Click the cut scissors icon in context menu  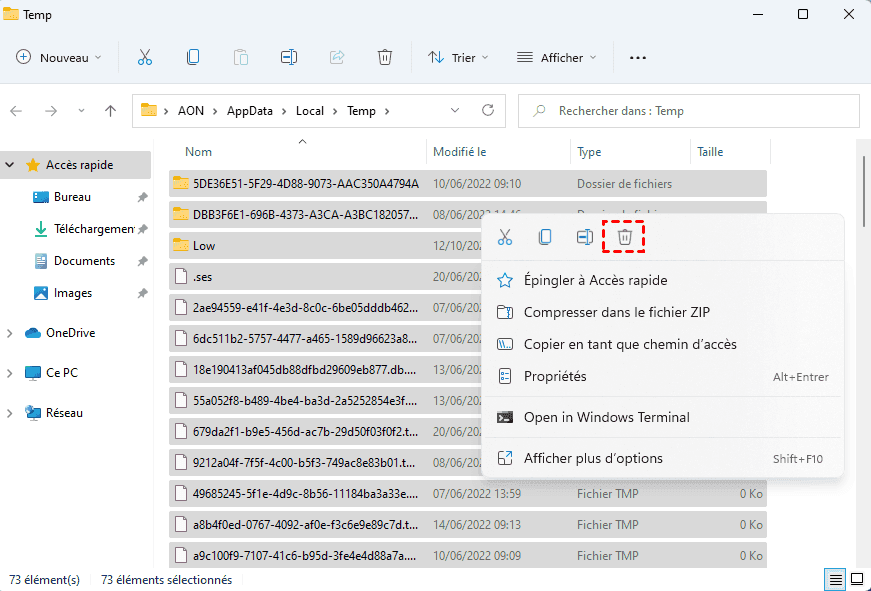click(505, 237)
